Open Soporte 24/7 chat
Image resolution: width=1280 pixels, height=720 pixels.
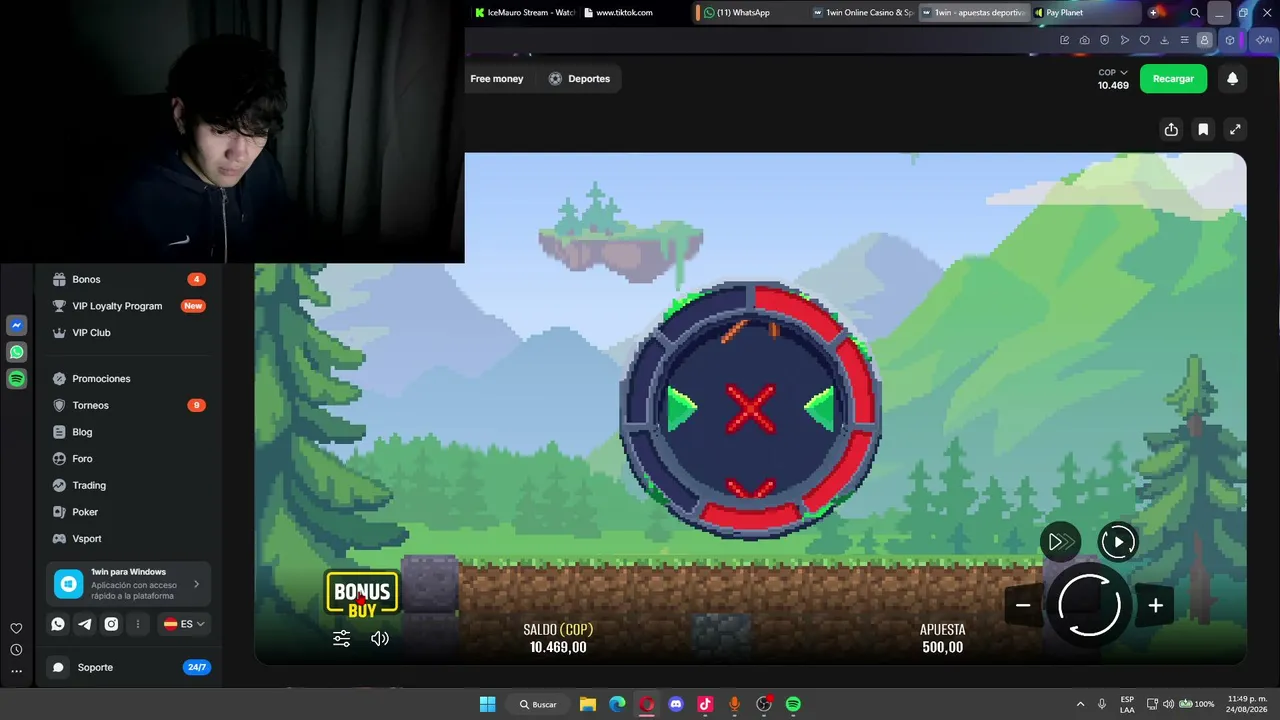pyautogui.click(x=128, y=667)
